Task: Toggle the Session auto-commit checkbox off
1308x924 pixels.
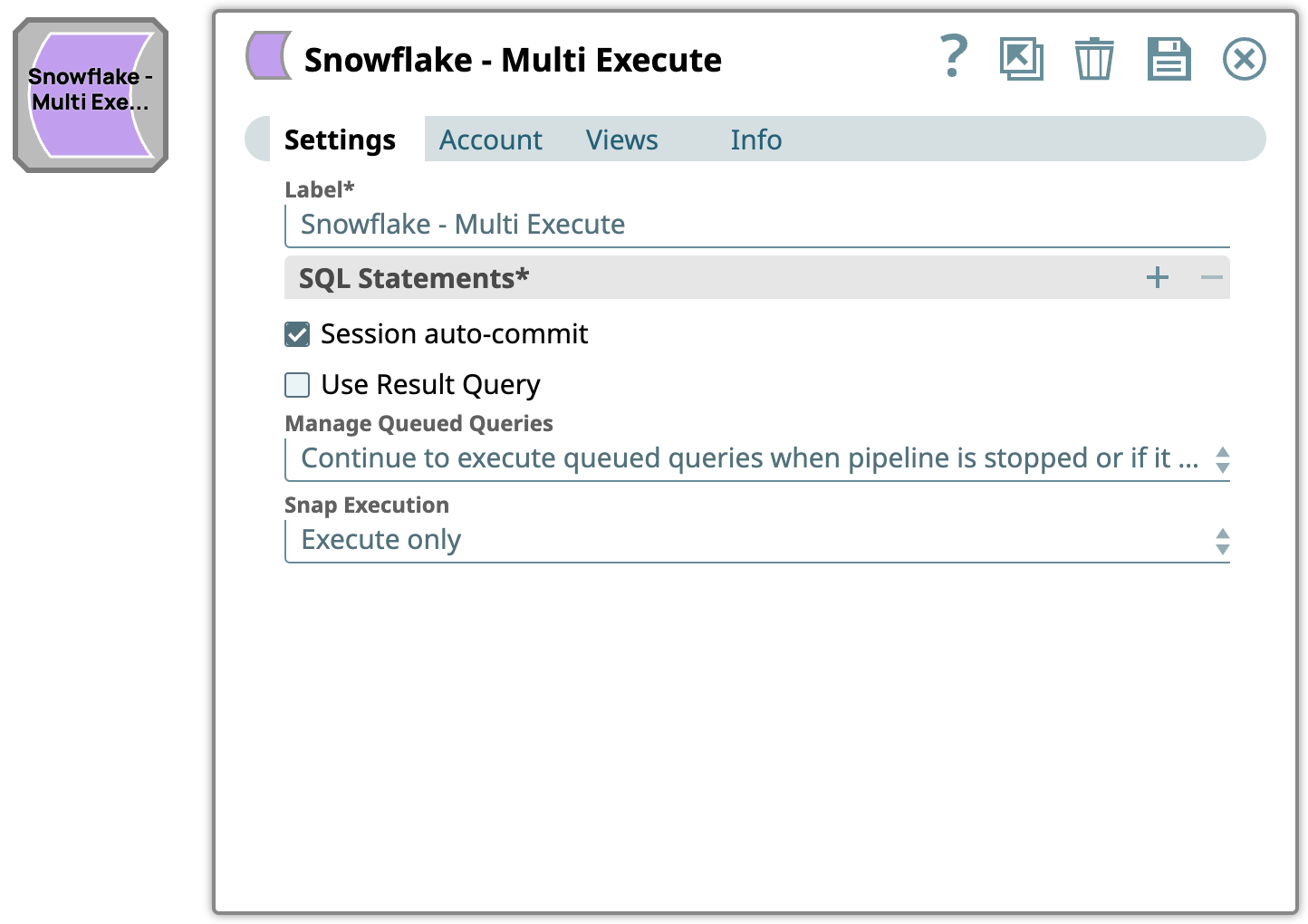Action: coord(296,334)
